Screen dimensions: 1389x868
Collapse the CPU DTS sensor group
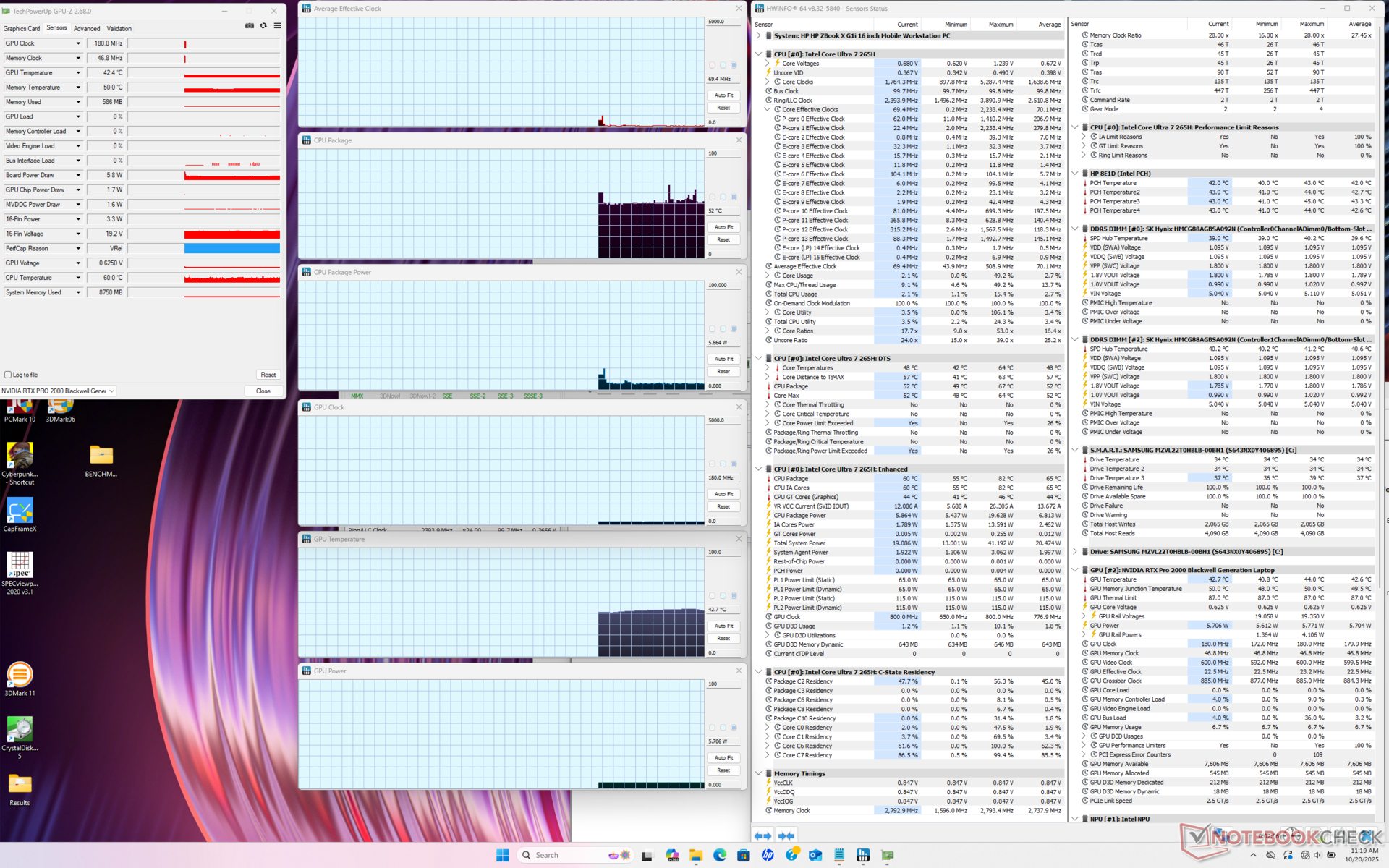point(758,358)
